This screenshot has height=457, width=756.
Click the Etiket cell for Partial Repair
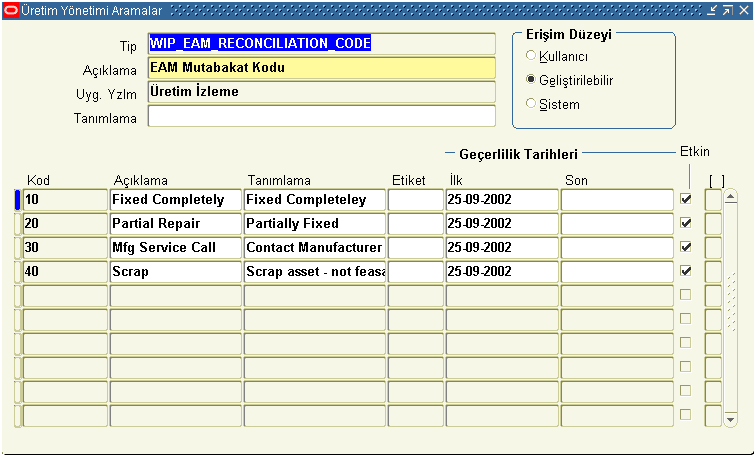pyautogui.click(x=415, y=224)
